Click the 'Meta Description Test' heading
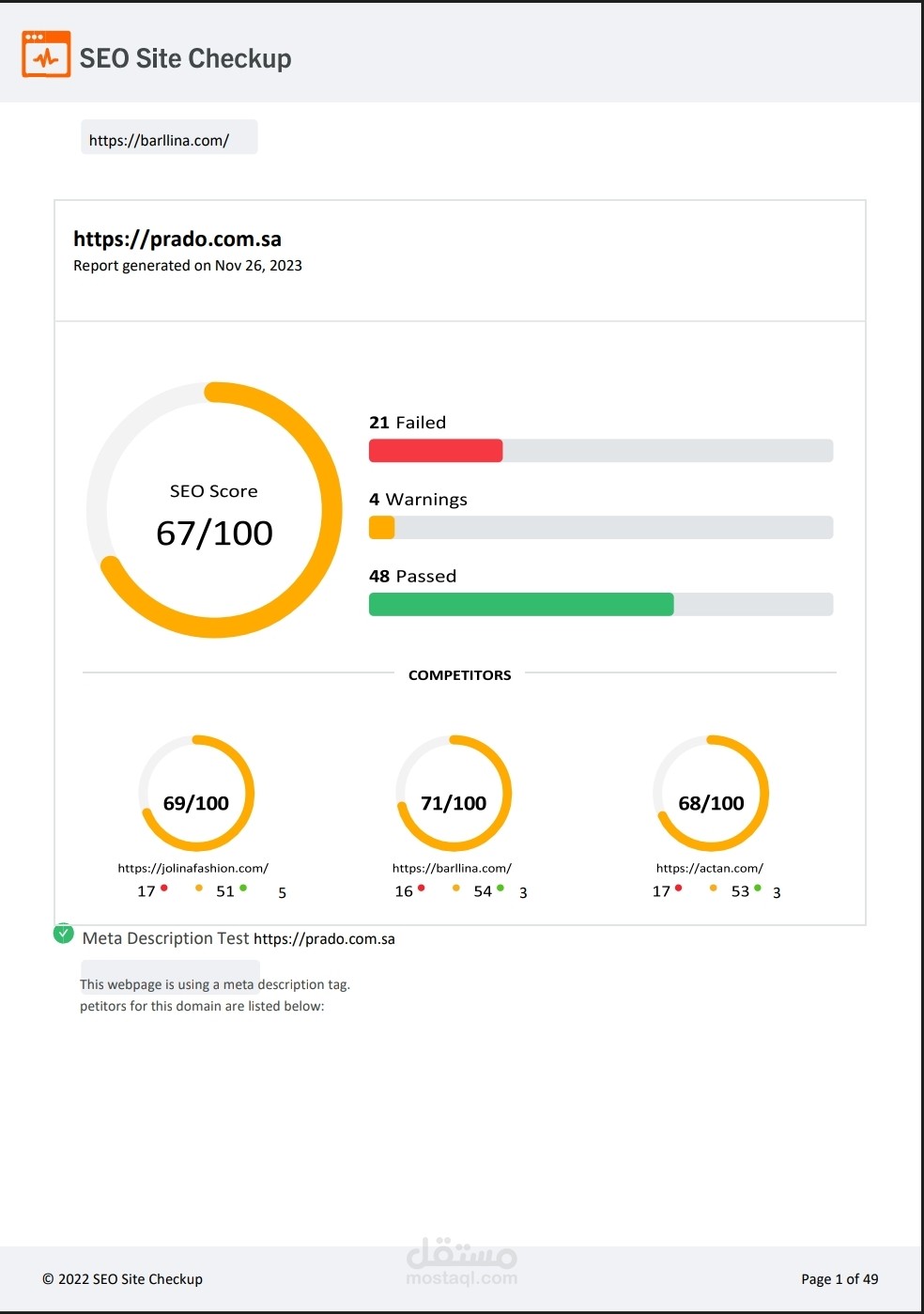This screenshot has height=1314, width=924. point(165,938)
